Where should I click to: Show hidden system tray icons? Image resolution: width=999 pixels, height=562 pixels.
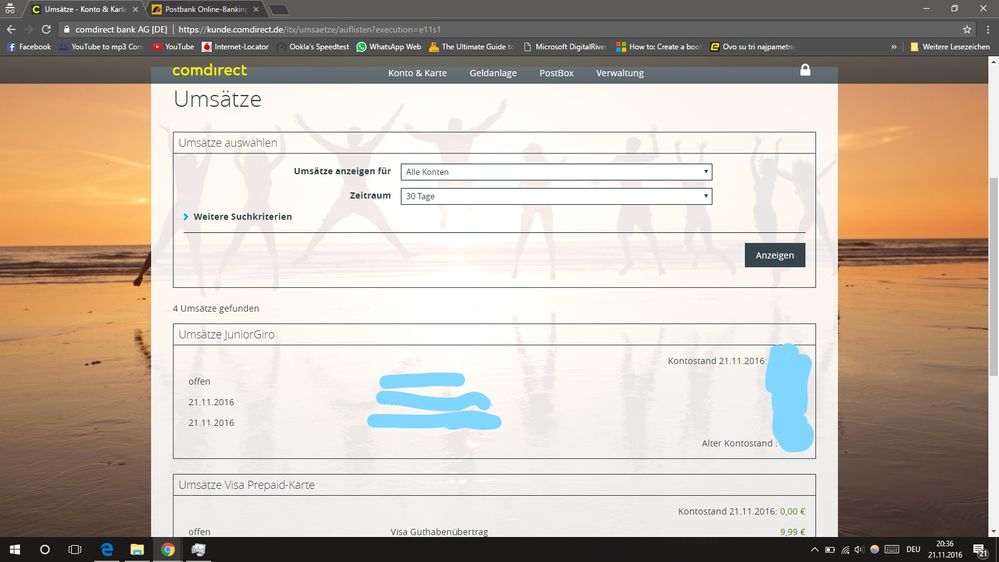[x=814, y=549]
